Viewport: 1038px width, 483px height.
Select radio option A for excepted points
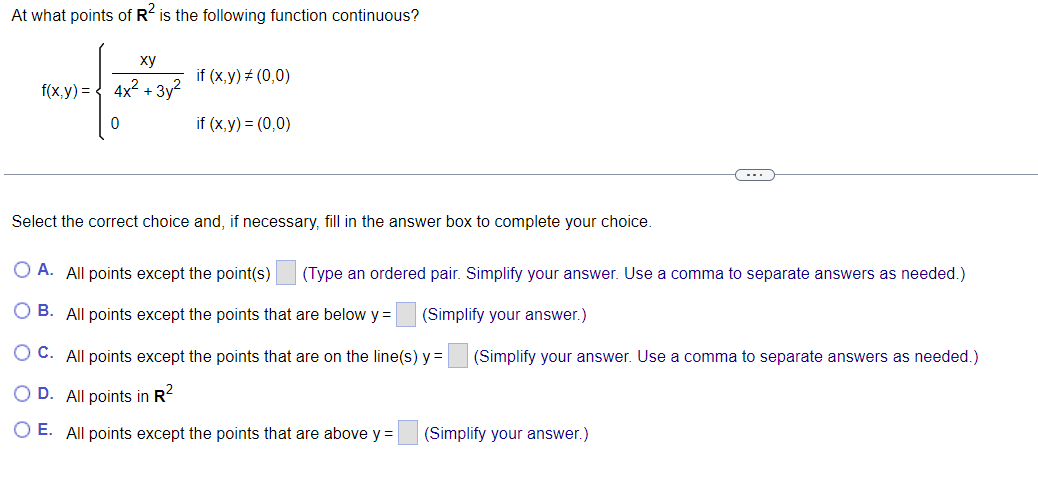22,271
